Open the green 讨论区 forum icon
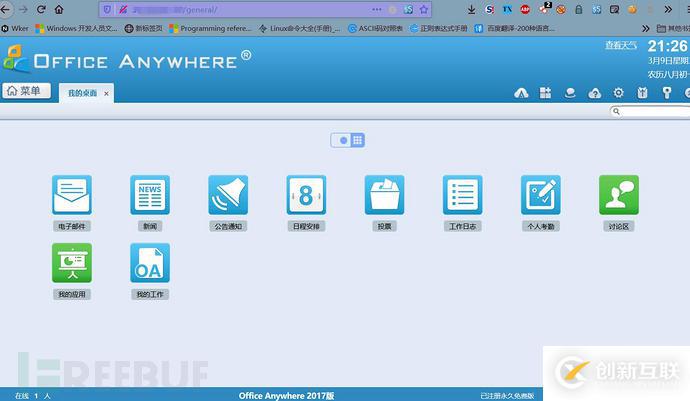 (619, 195)
